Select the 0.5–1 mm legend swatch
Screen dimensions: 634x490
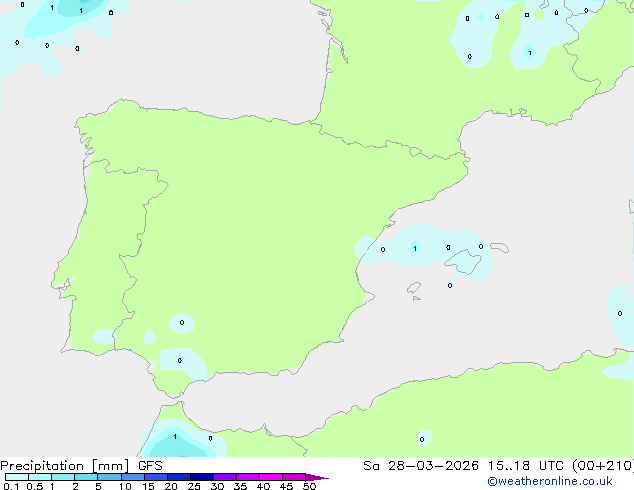[40, 477]
